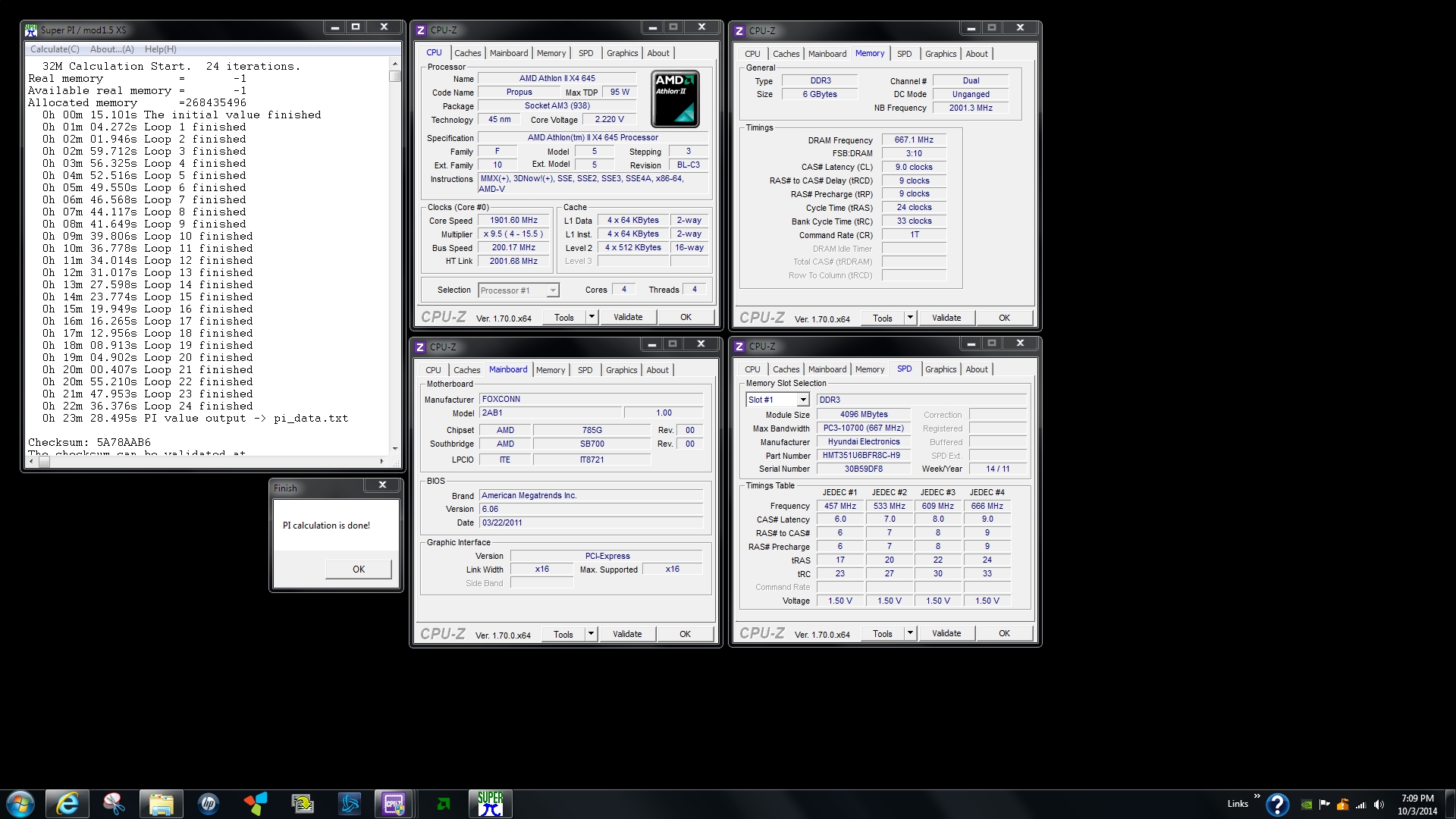Click the Super PI vertical scrollbar thumb
1456x819 pixels.
(x=394, y=76)
